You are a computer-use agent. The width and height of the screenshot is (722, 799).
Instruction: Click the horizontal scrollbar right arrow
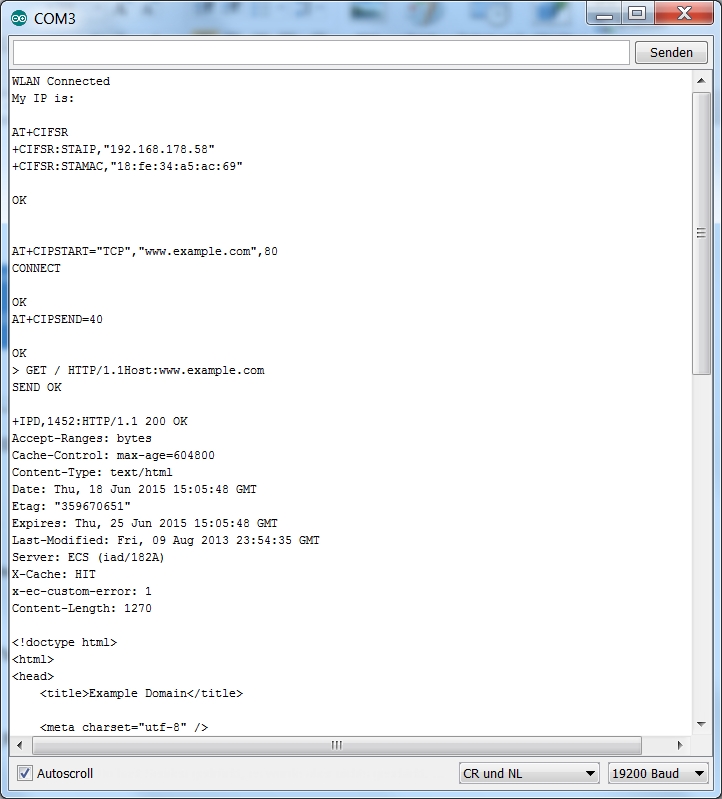point(680,745)
